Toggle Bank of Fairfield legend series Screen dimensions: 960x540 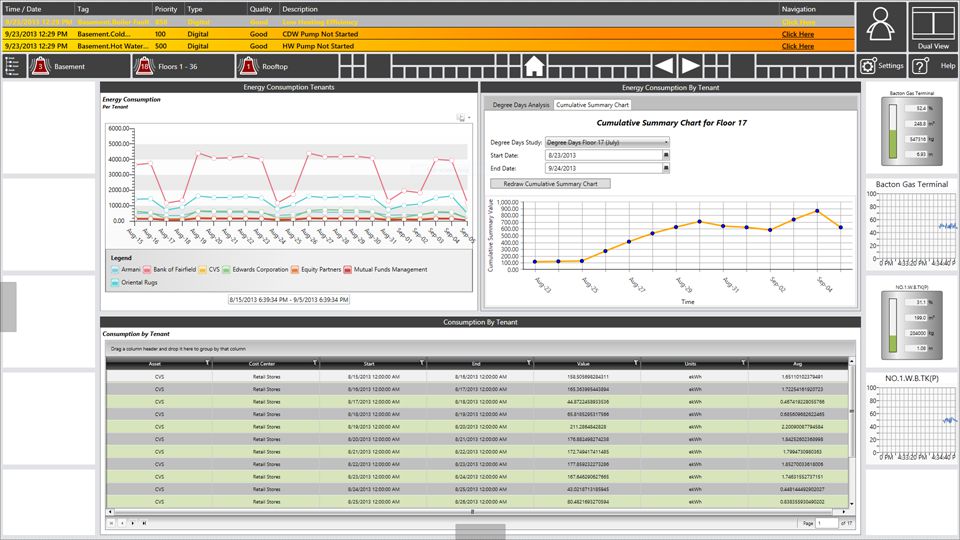click(170, 269)
